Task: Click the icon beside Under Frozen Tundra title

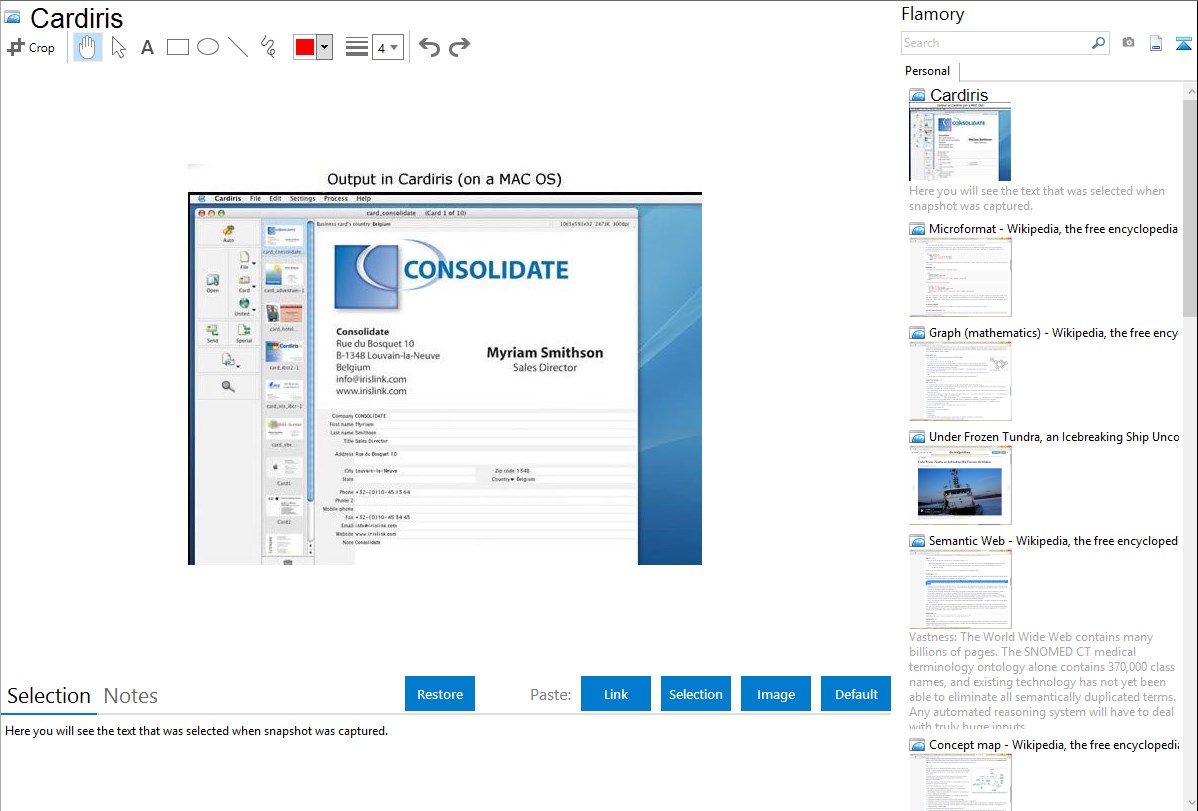Action: (918, 437)
